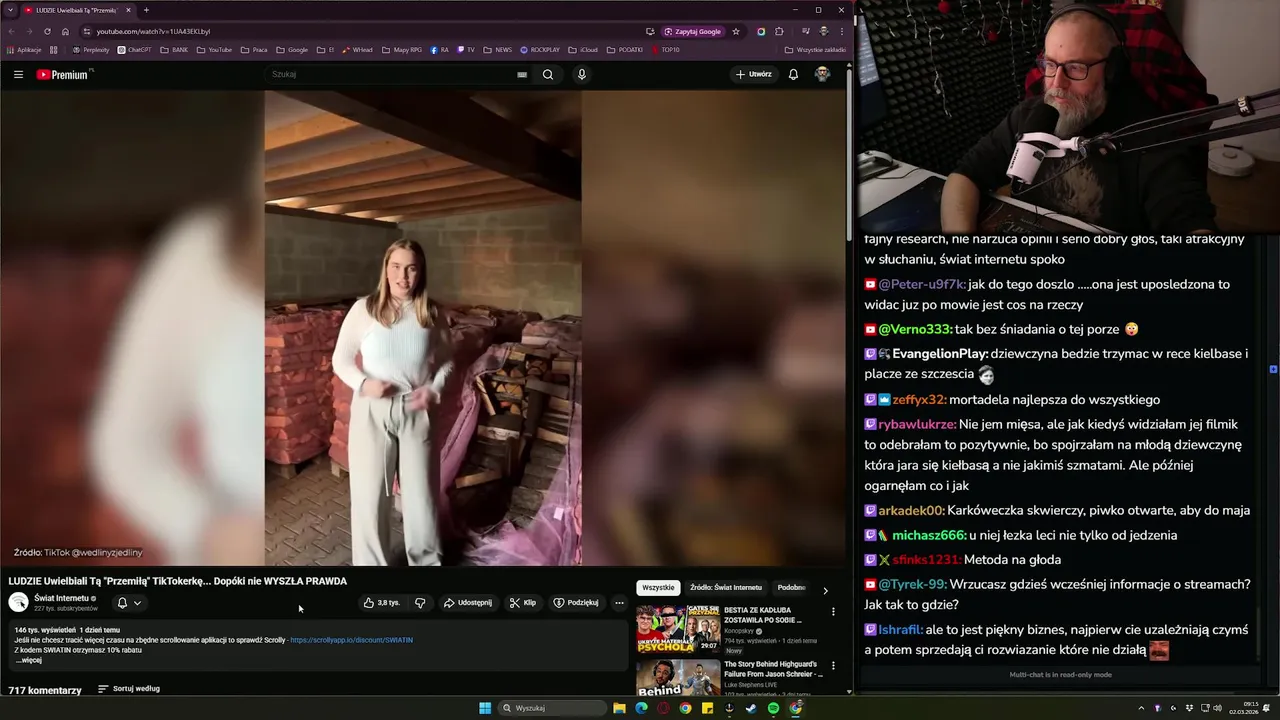Image resolution: width=1280 pixels, height=720 pixels.
Task: Open the BESTIA ZE KADŁUBA video thumbnail
Action: [678, 629]
